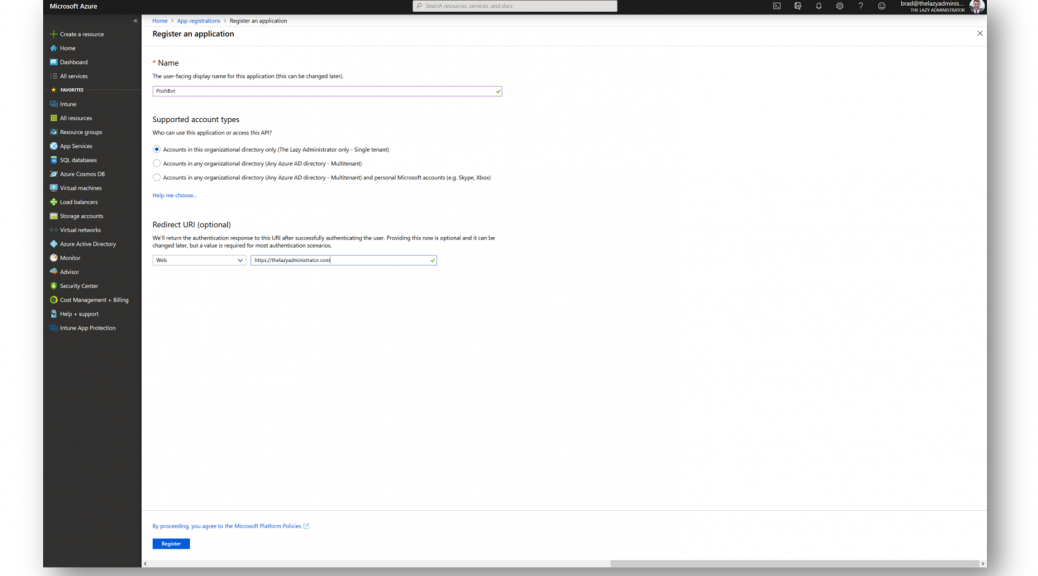Select single tenant accounts radio option
Image resolution: width=1038 pixels, height=576 pixels.
point(156,150)
